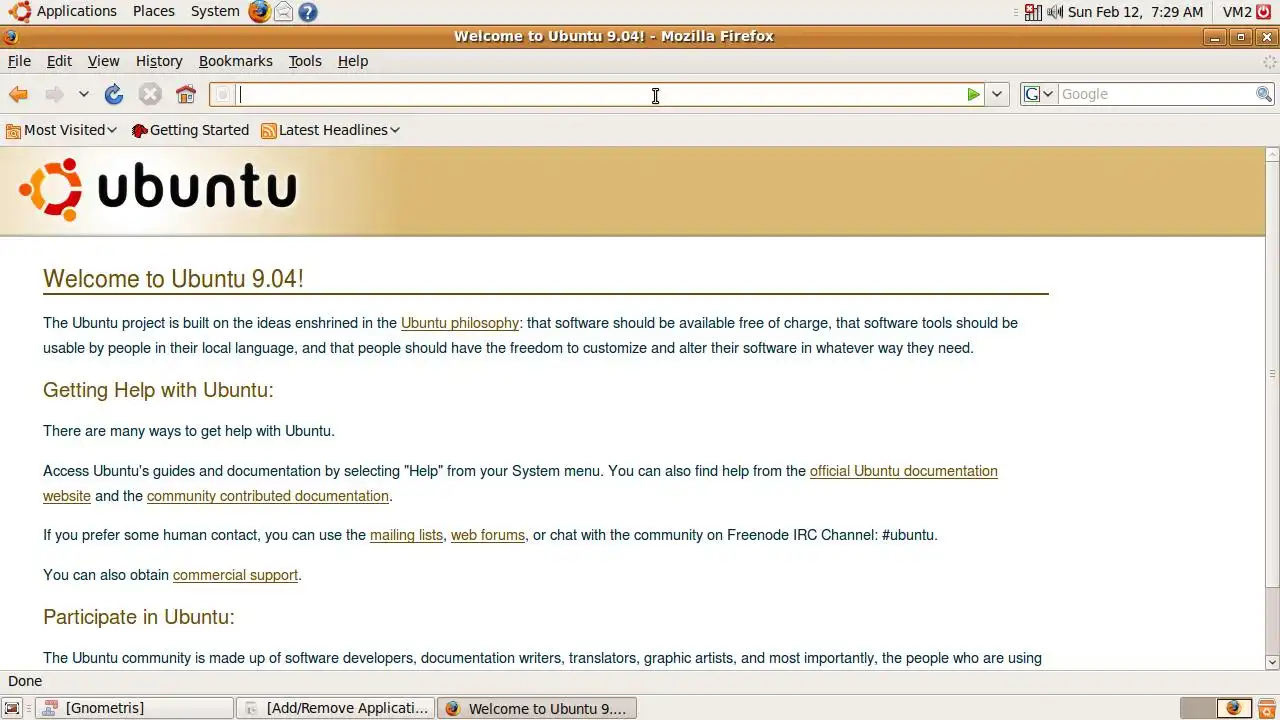Click the network status tray icon
The image size is (1280, 720).
1033,12
